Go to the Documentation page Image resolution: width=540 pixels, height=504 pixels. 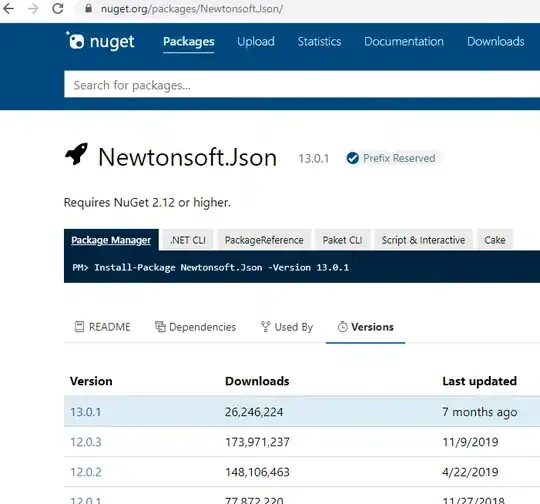point(404,42)
